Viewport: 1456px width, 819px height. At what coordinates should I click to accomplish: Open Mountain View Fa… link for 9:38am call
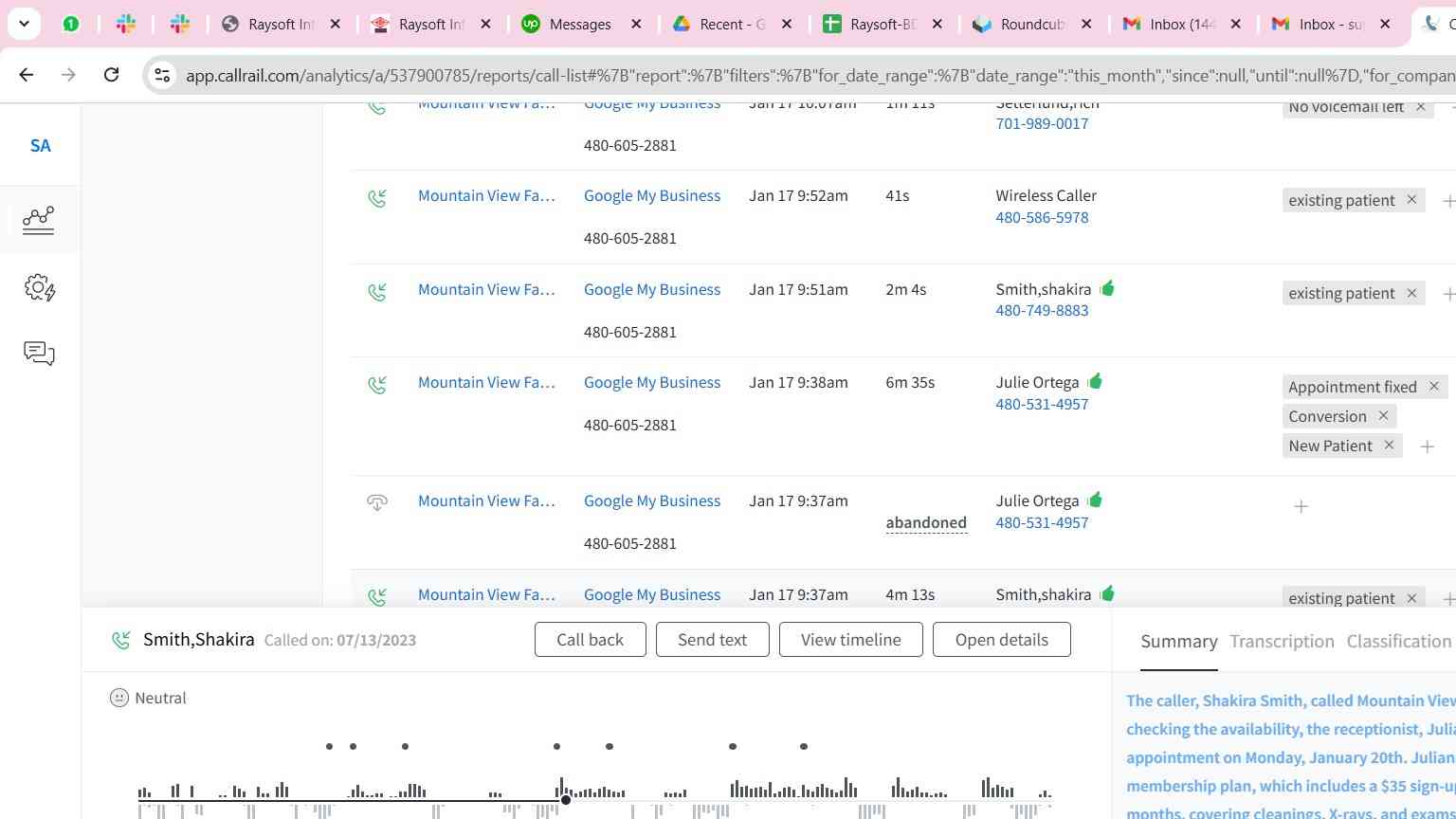coord(486,382)
